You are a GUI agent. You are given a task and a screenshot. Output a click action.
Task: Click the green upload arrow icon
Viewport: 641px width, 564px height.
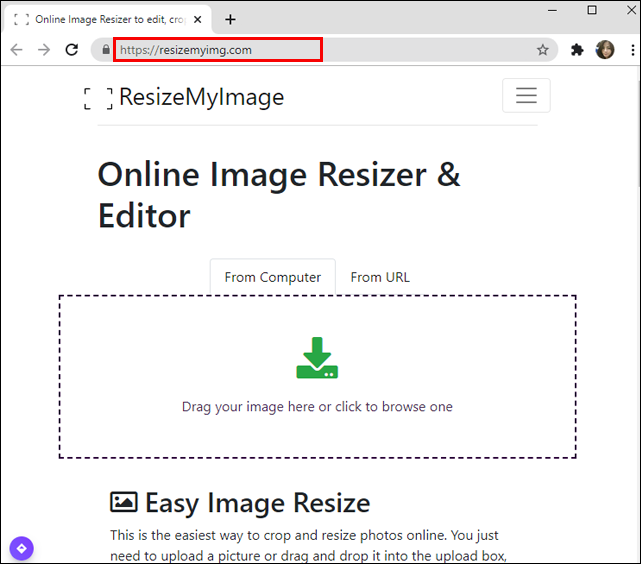pyautogui.click(x=317, y=358)
